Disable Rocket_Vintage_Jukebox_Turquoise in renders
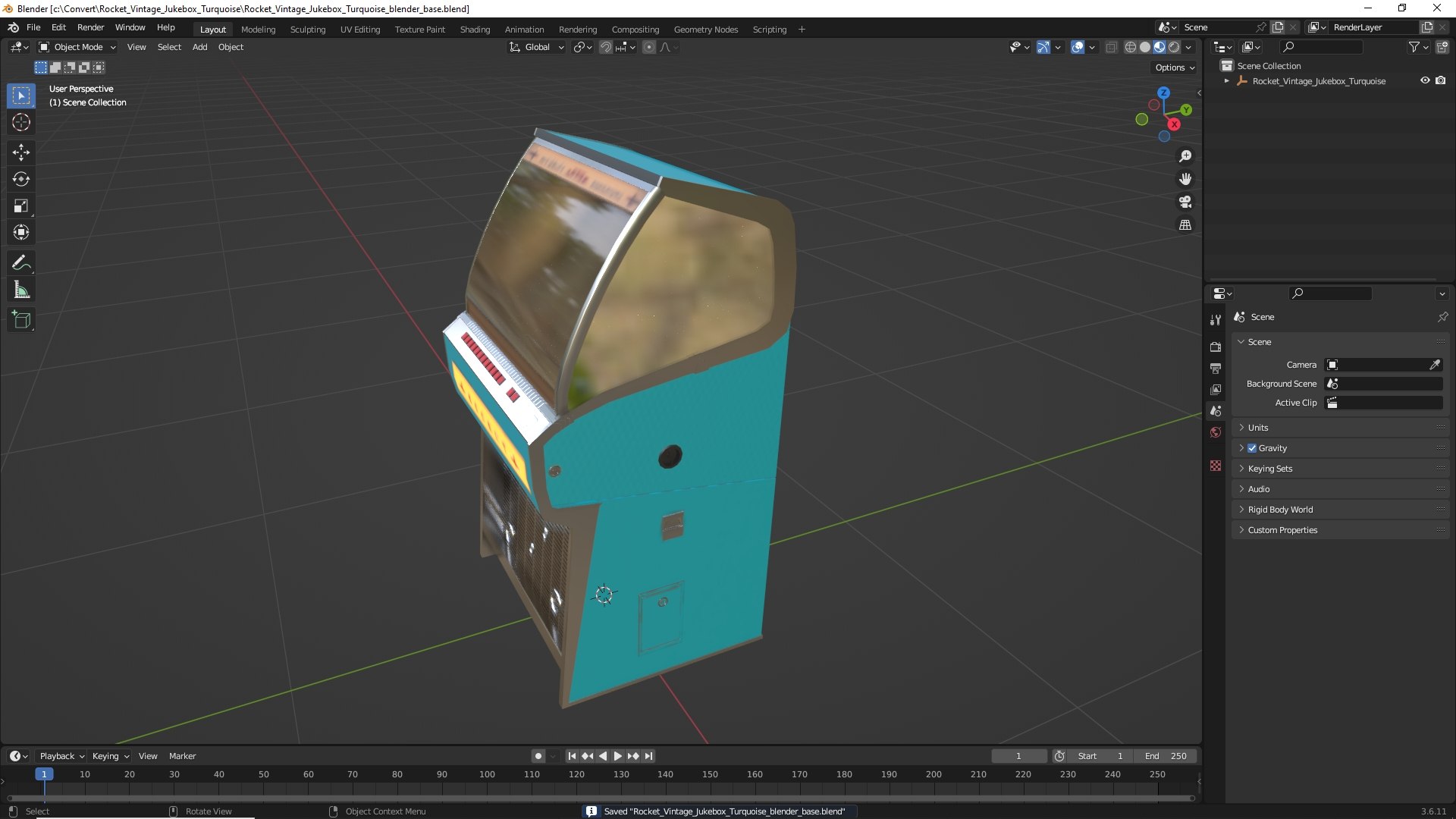 point(1441,80)
